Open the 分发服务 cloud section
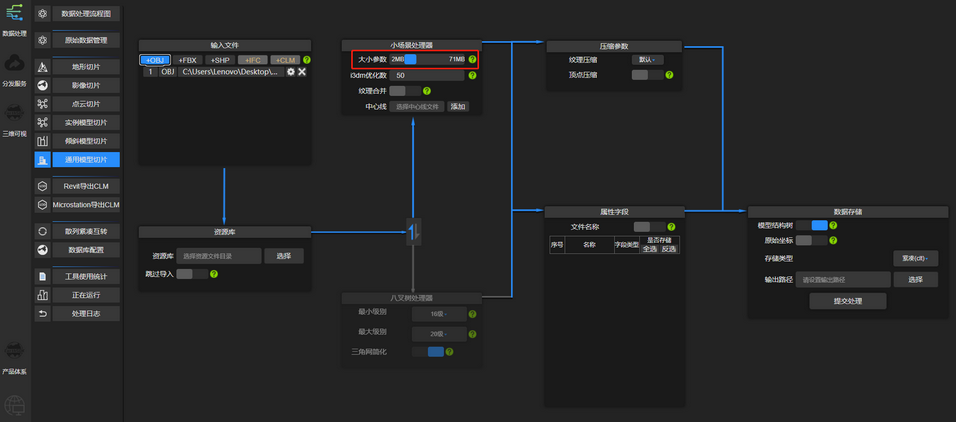Screen dimensions: 956x422 (14, 70)
